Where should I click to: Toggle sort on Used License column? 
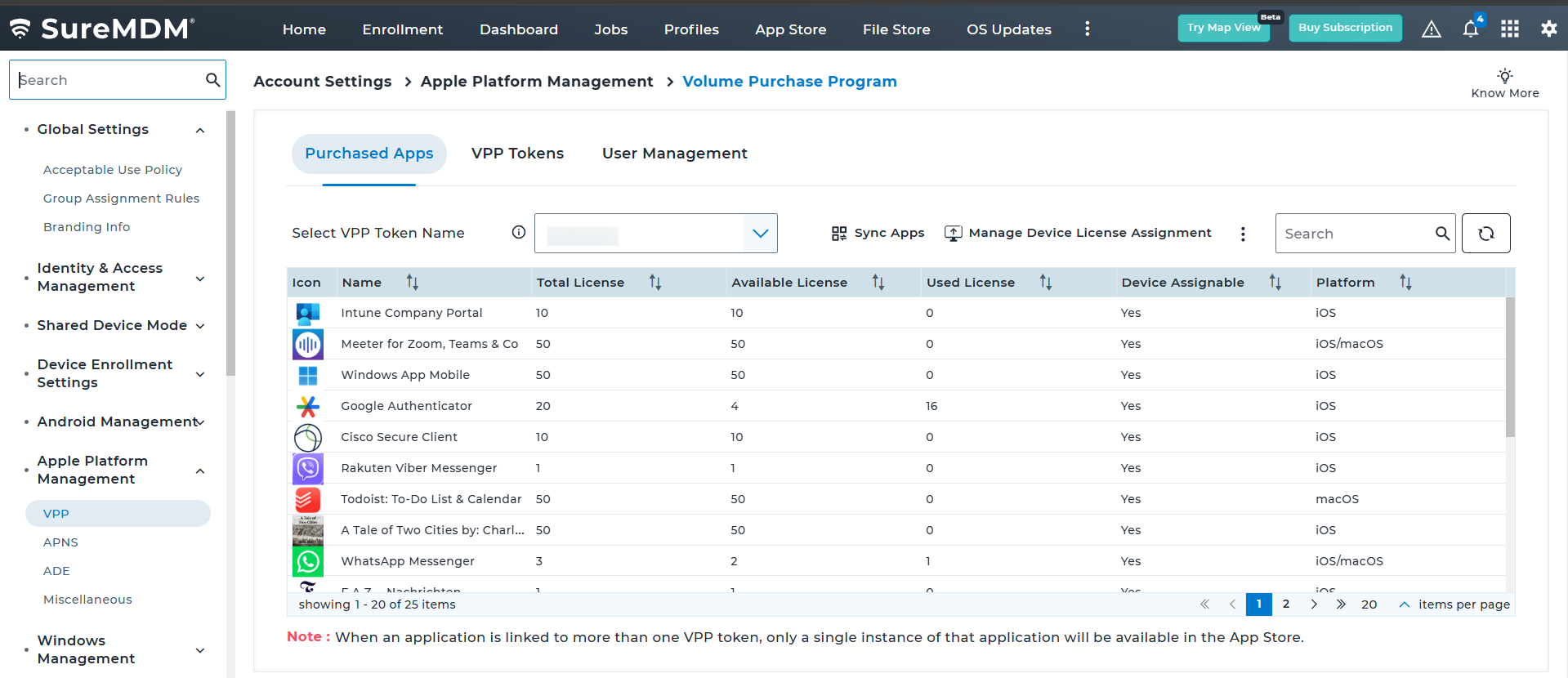(1046, 283)
